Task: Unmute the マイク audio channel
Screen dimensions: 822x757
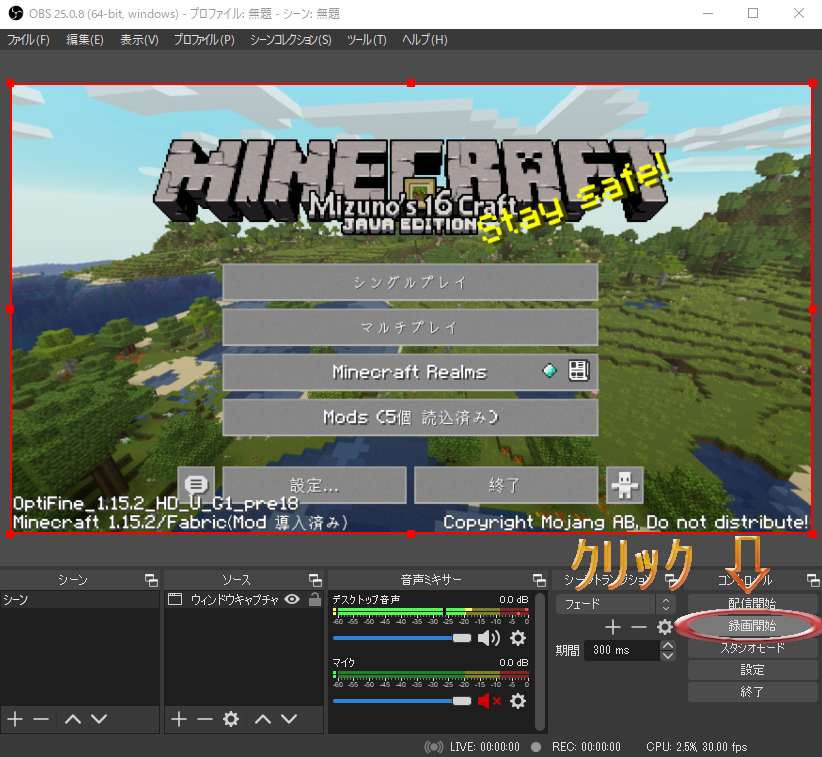Action: tap(490, 701)
